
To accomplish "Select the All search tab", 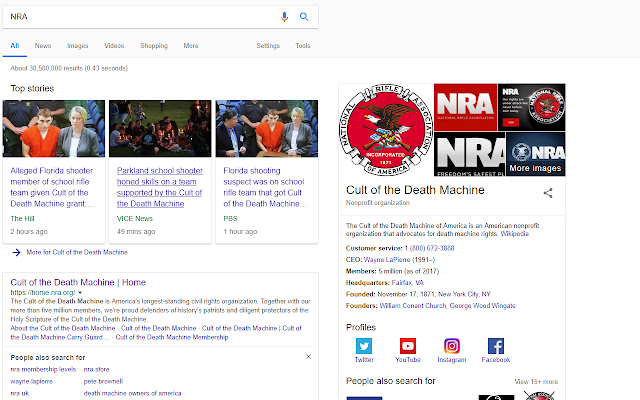I will (15, 46).
